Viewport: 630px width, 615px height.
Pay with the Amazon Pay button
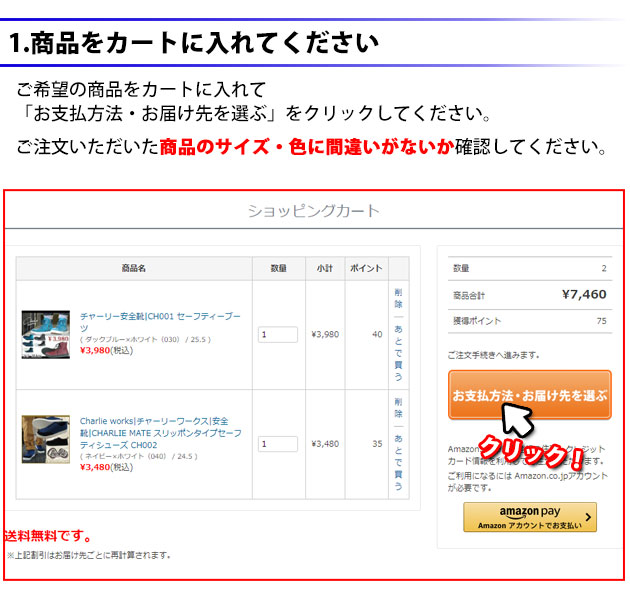click(529, 517)
